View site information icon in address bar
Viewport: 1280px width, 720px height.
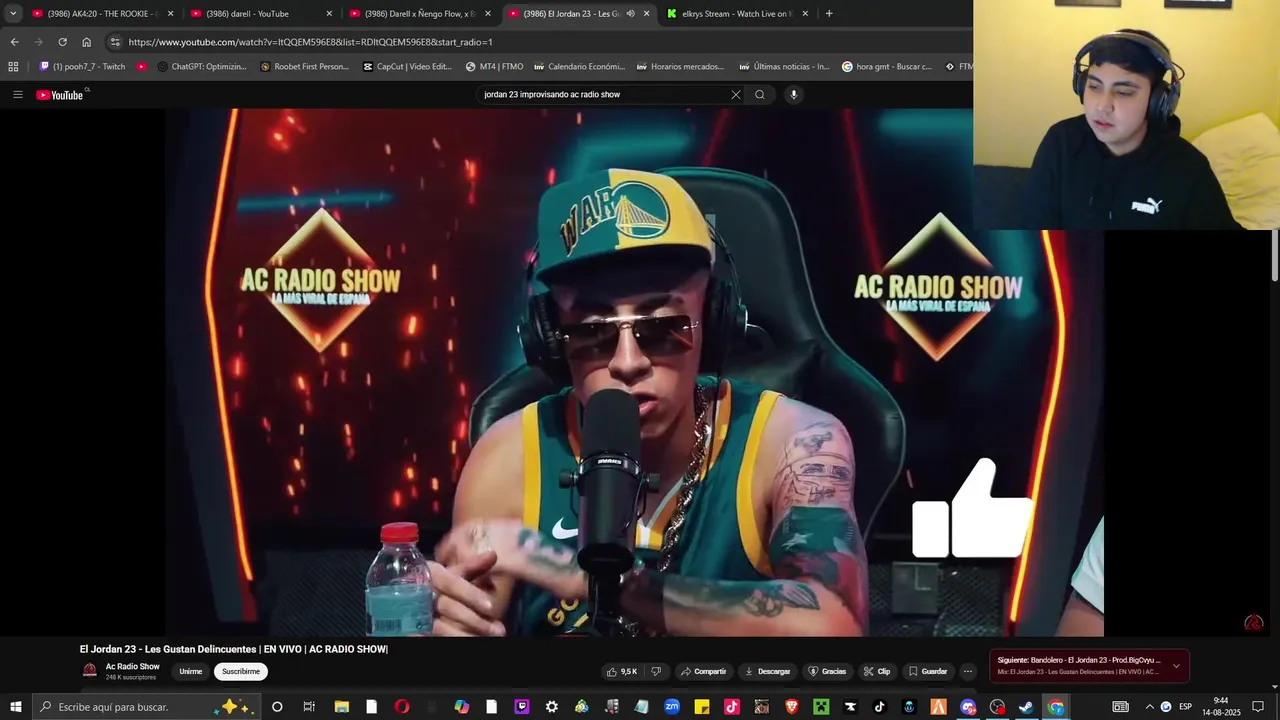(115, 42)
